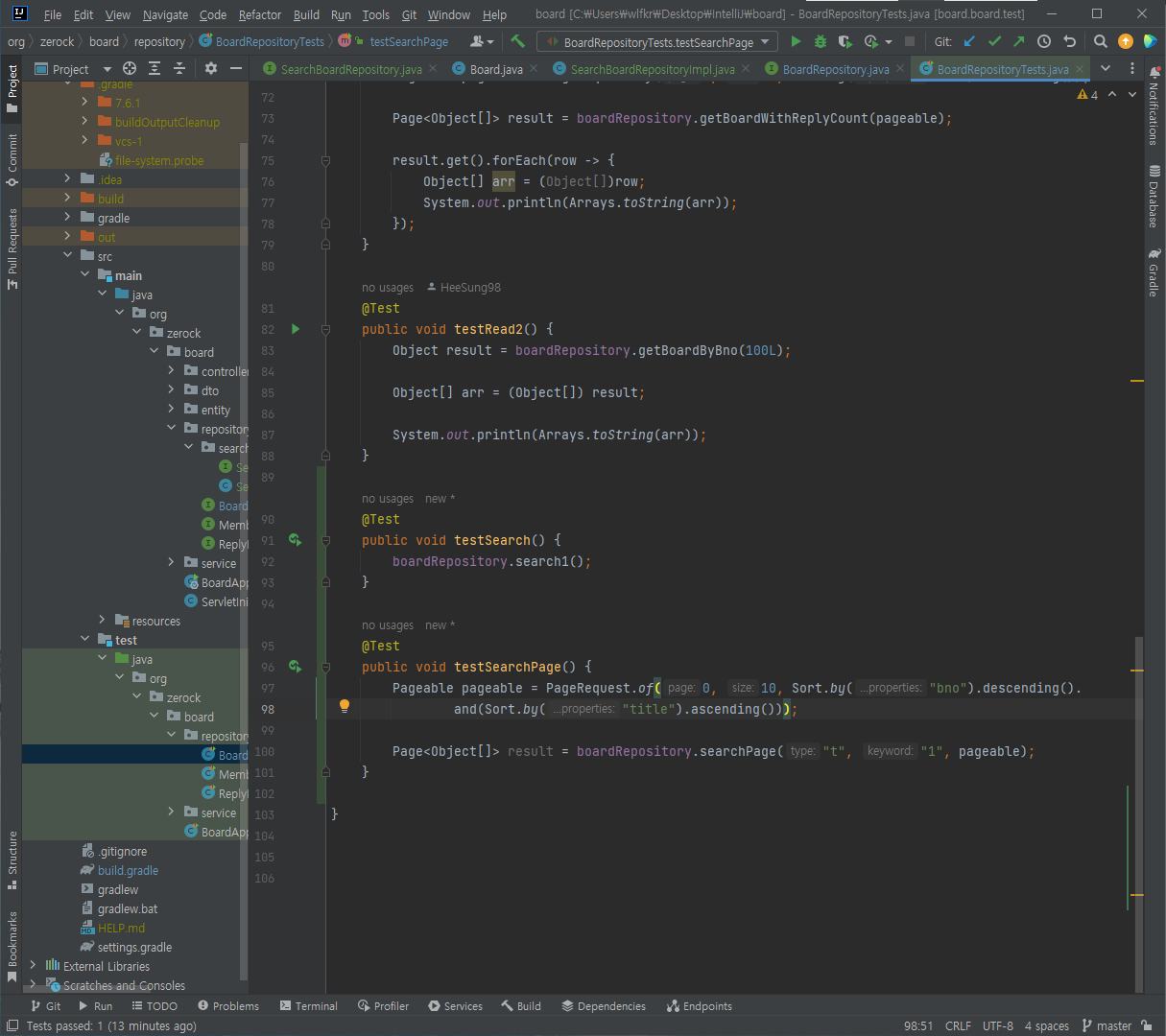Toggle the Gradle side panel
The image size is (1166, 1036).
pos(1154,272)
